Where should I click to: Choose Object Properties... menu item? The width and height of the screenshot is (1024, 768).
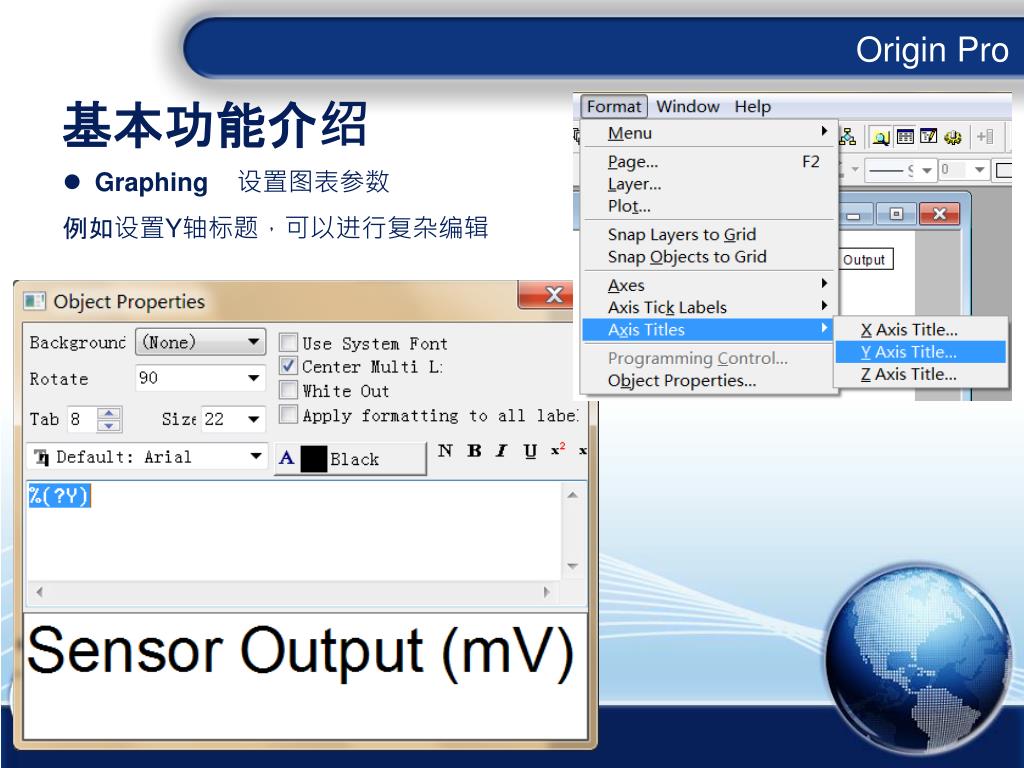click(709, 380)
